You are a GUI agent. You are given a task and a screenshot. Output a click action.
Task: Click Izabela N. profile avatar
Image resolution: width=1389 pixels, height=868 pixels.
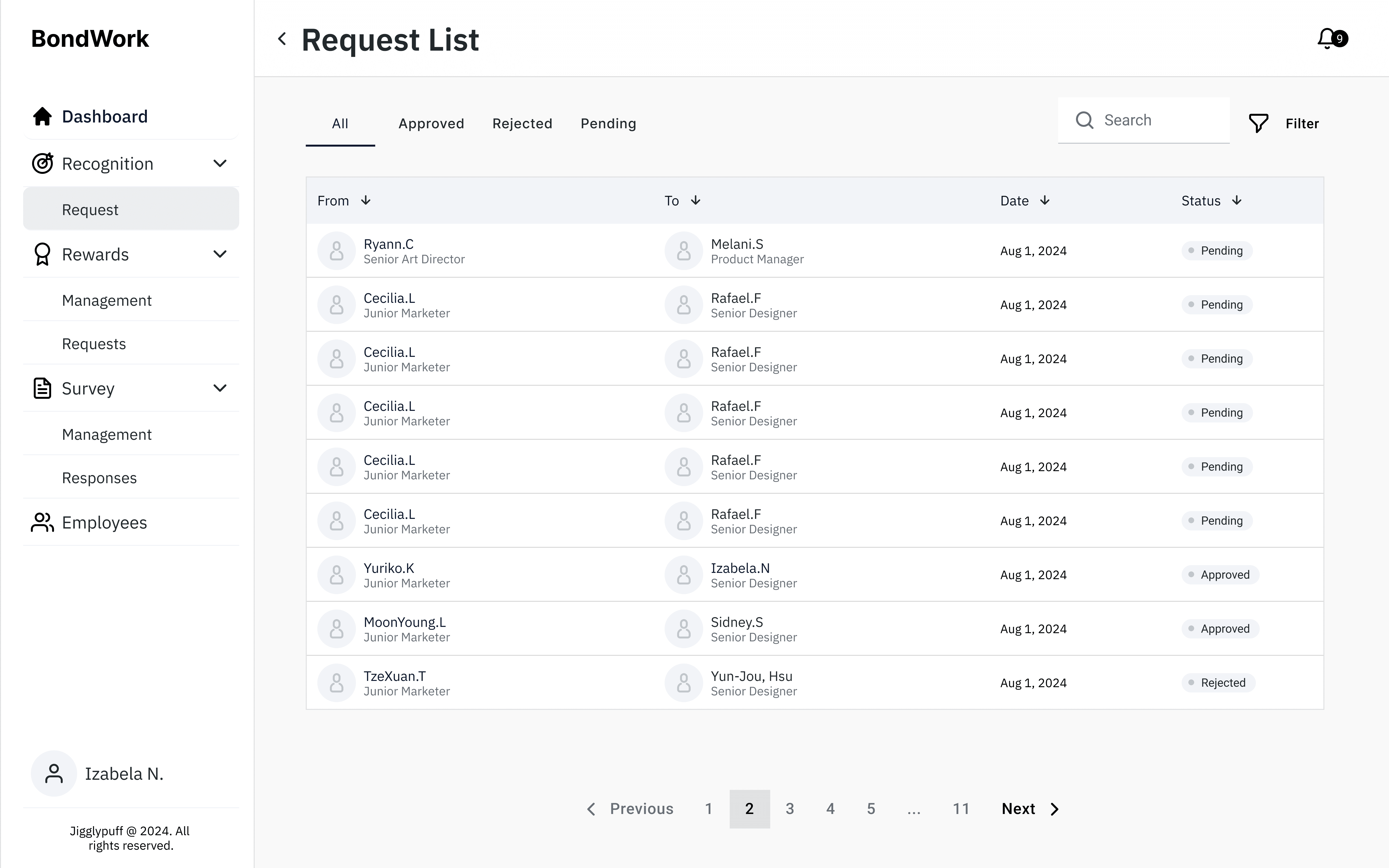pos(54,773)
